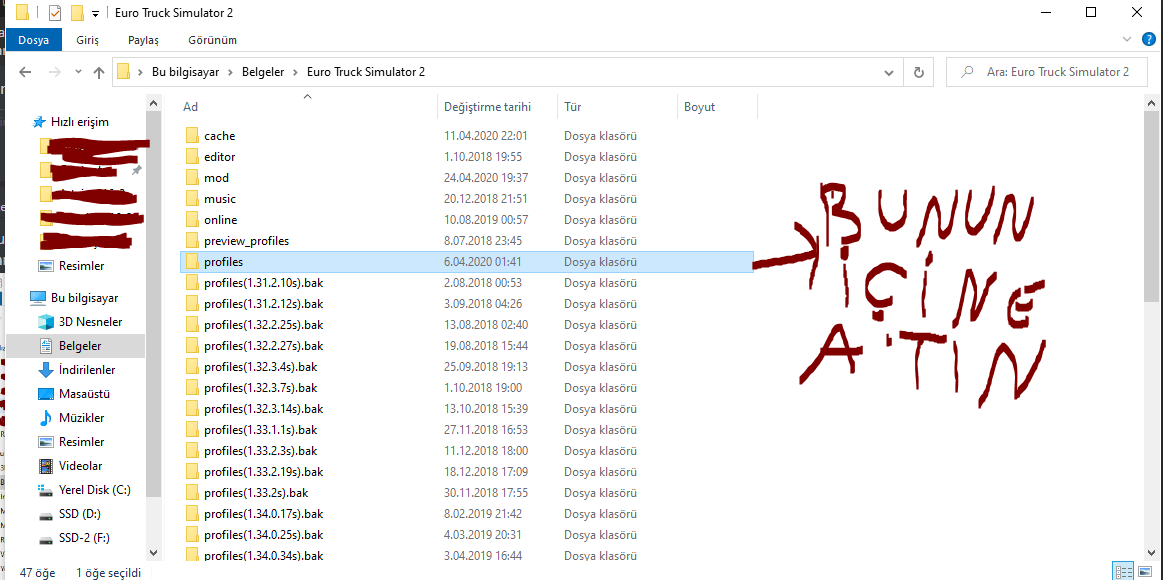Open İndirilenler in the sidebar
Screen dimensions: 1163x580
tap(87, 369)
